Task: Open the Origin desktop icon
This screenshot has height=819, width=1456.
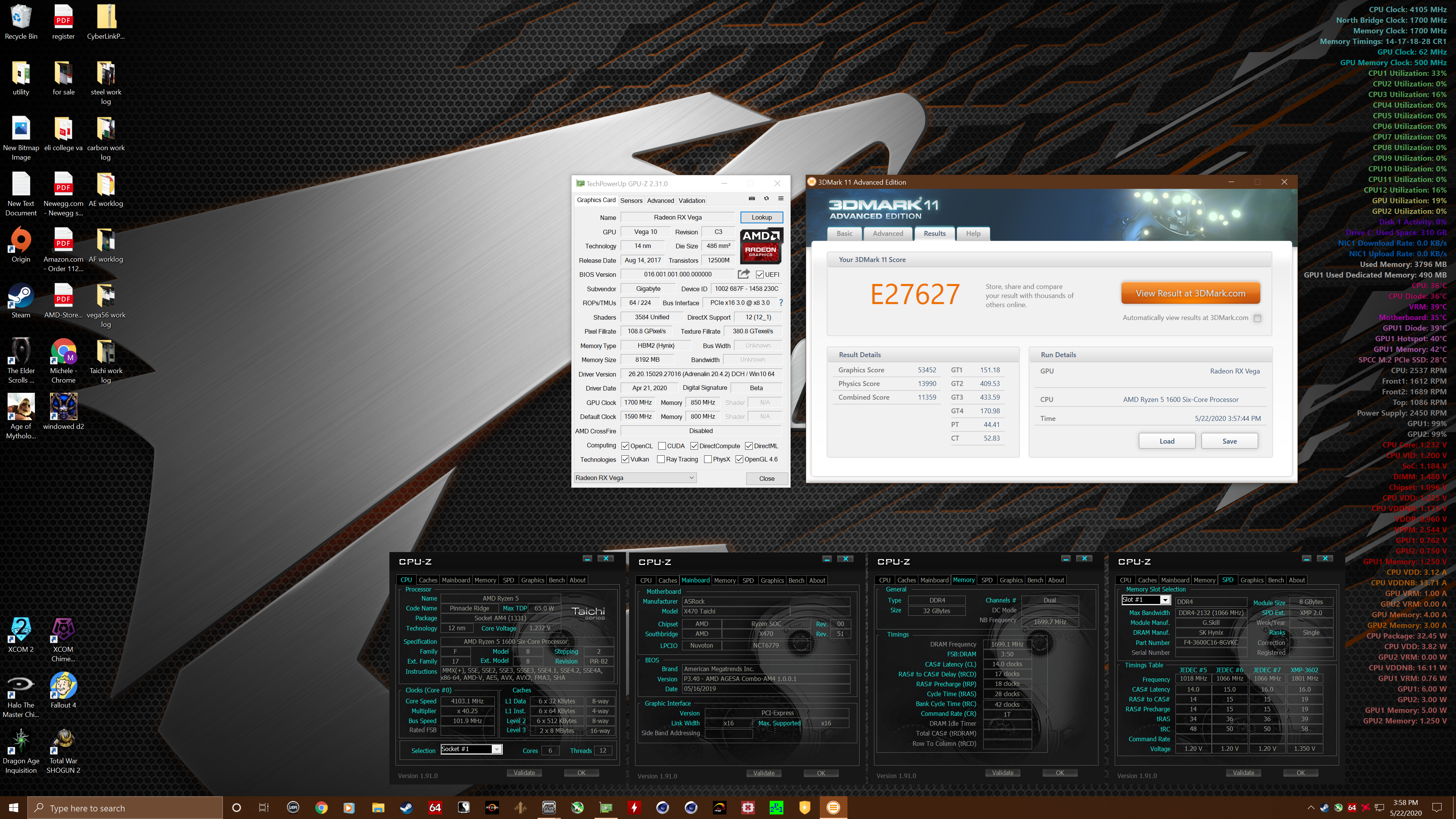Action: pos(21,245)
